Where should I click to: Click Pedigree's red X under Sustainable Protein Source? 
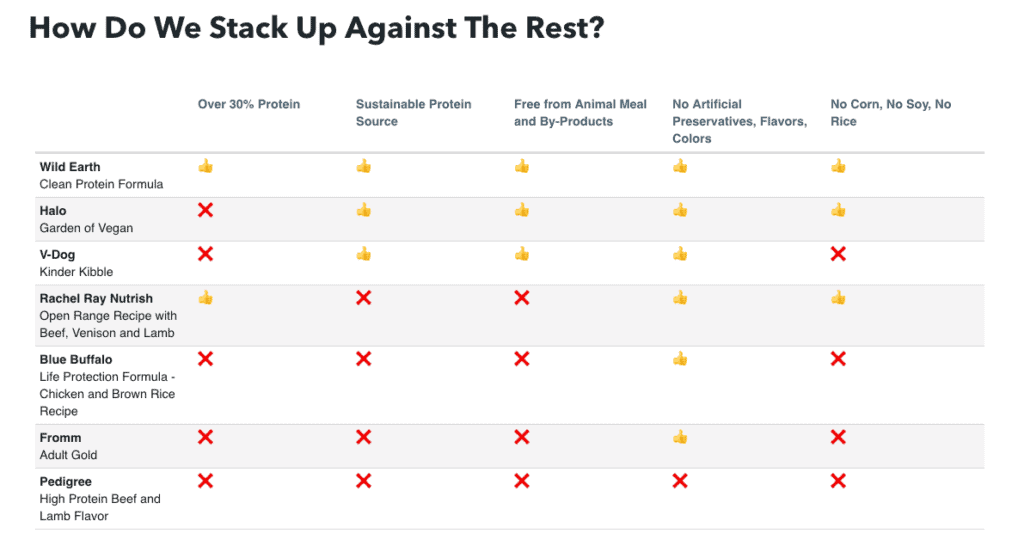364,481
